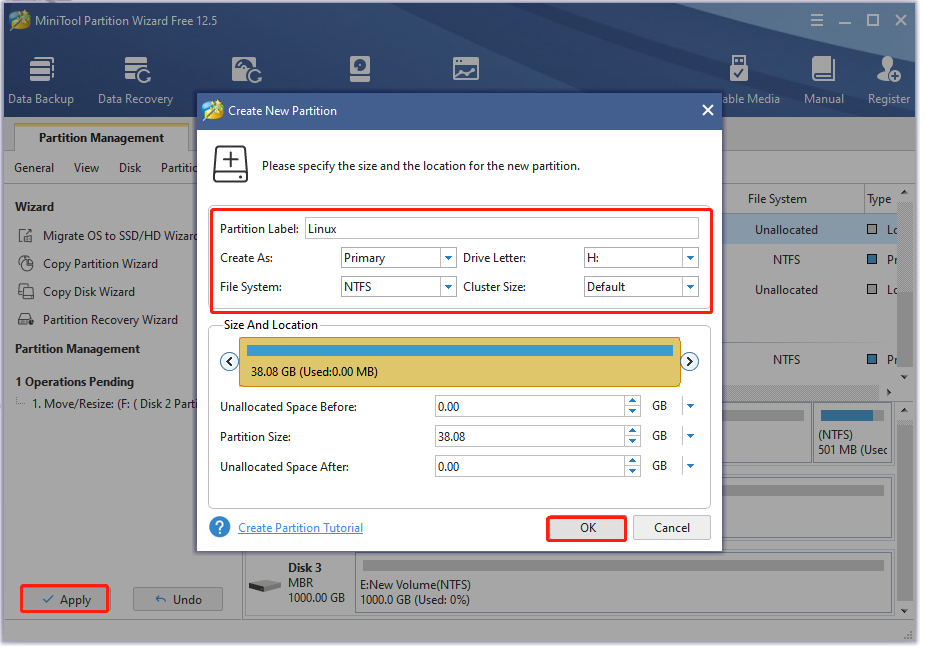Apply pending operations
The width and height of the screenshot is (925, 648).
pyautogui.click(x=65, y=601)
